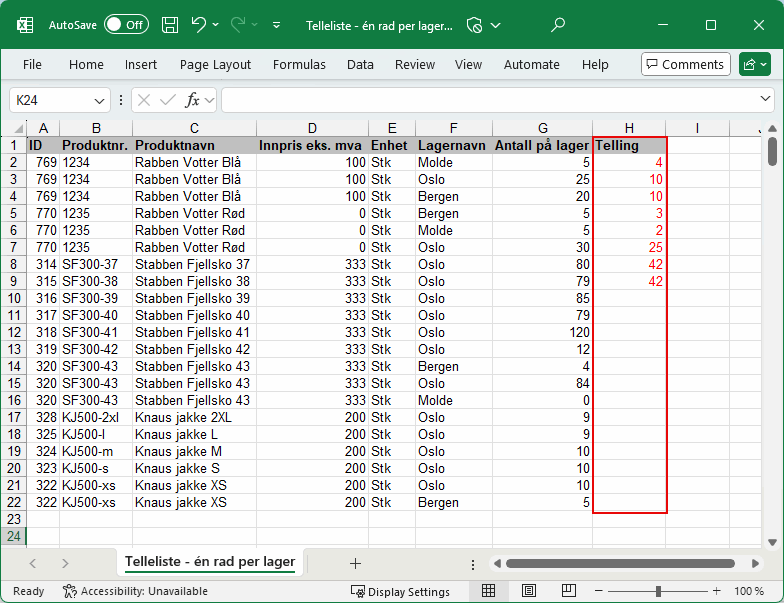Open the Formulas ribbon tab
The width and height of the screenshot is (784, 603).
click(299, 64)
